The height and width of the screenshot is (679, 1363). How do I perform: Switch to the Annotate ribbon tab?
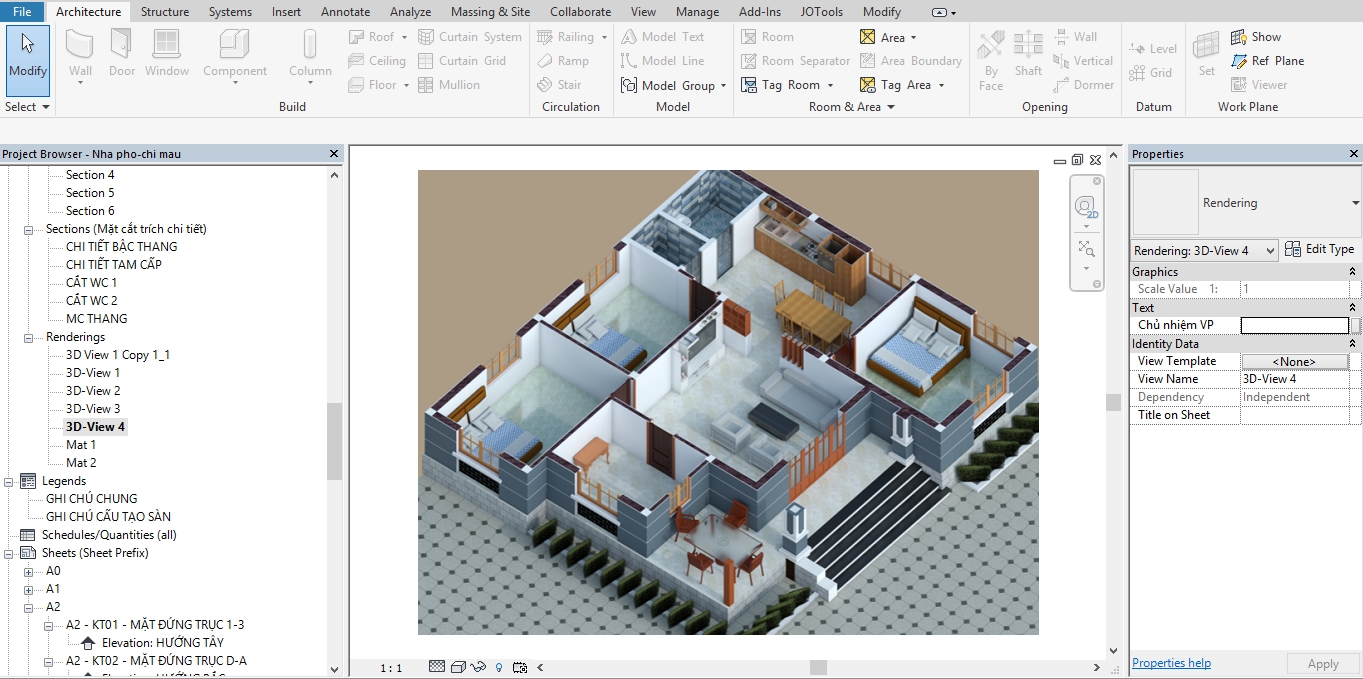point(345,12)
